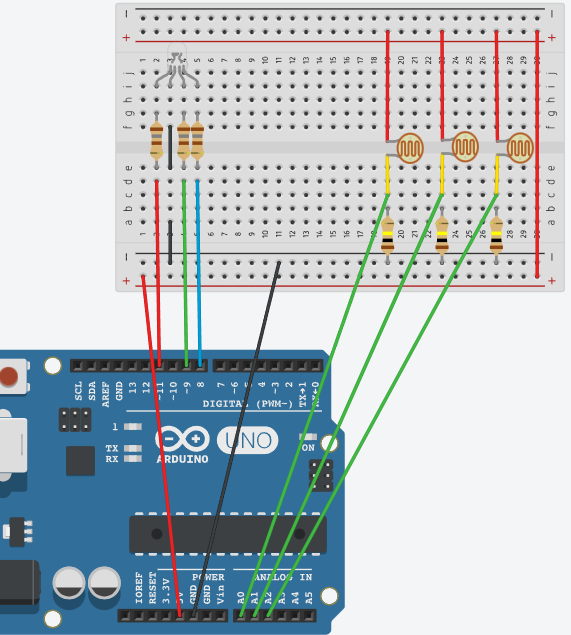This screenshot has width=571, height=635.
Task: Select resistor in breadboard column 2
Action: tap(157, 141)
